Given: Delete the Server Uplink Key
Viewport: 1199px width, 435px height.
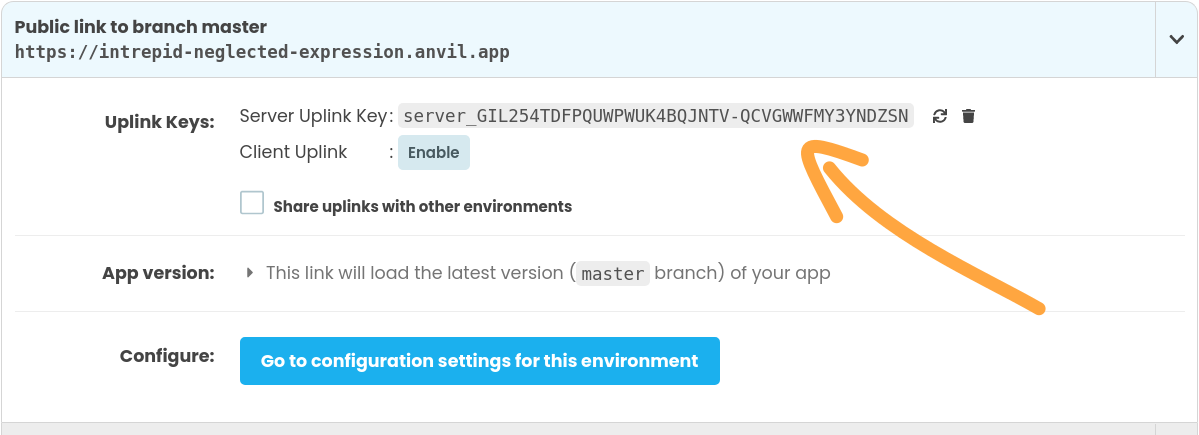Looking at the screenshot, I should pos(968,116).
